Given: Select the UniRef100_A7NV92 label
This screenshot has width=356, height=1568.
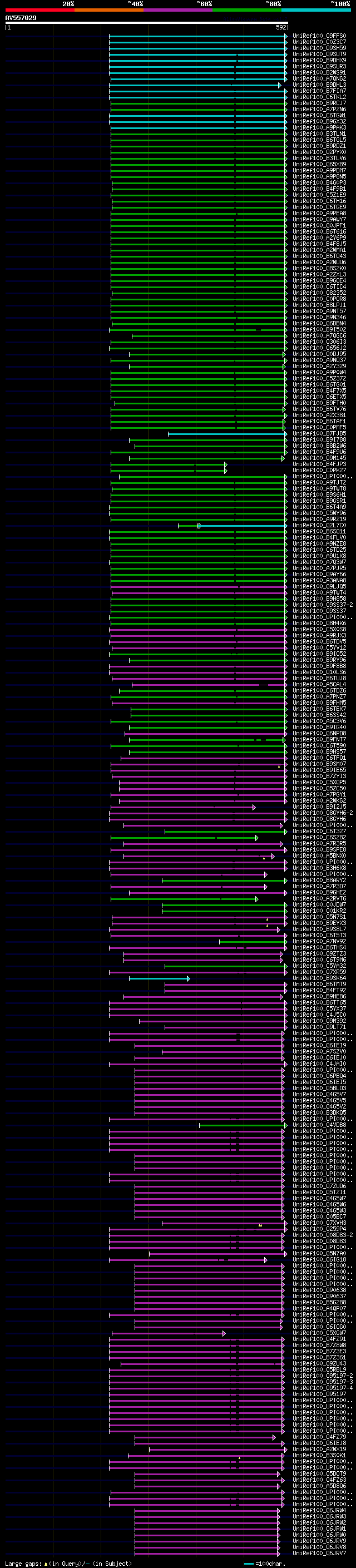Looking at the screenshot, I should [x=319, y=942].
